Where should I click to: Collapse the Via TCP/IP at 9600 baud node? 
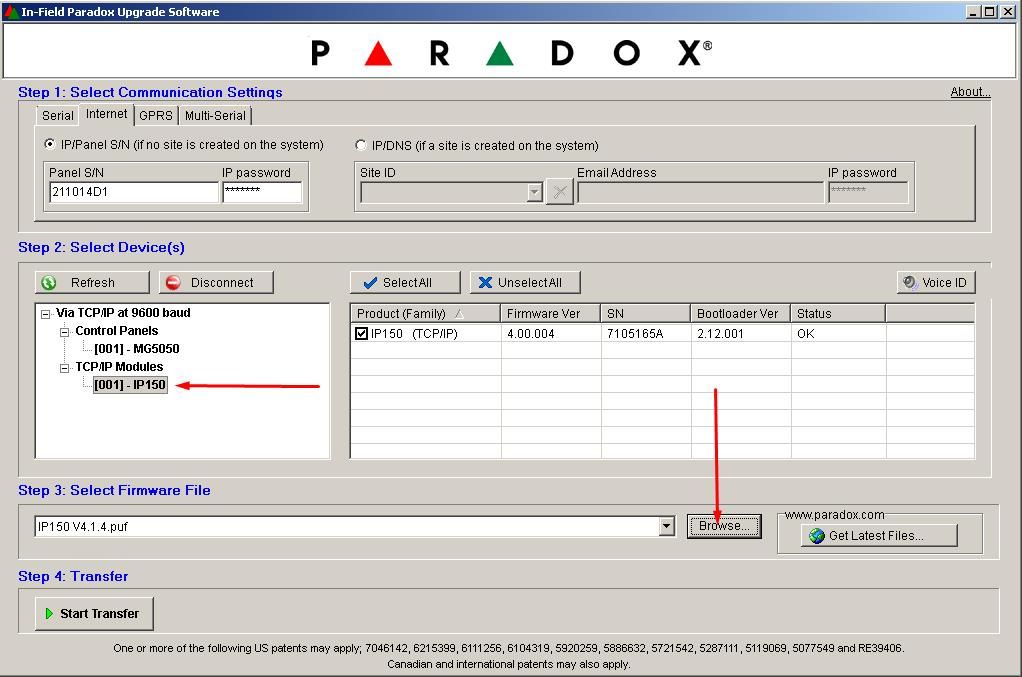pyautogui.click(x=46, y=314)
